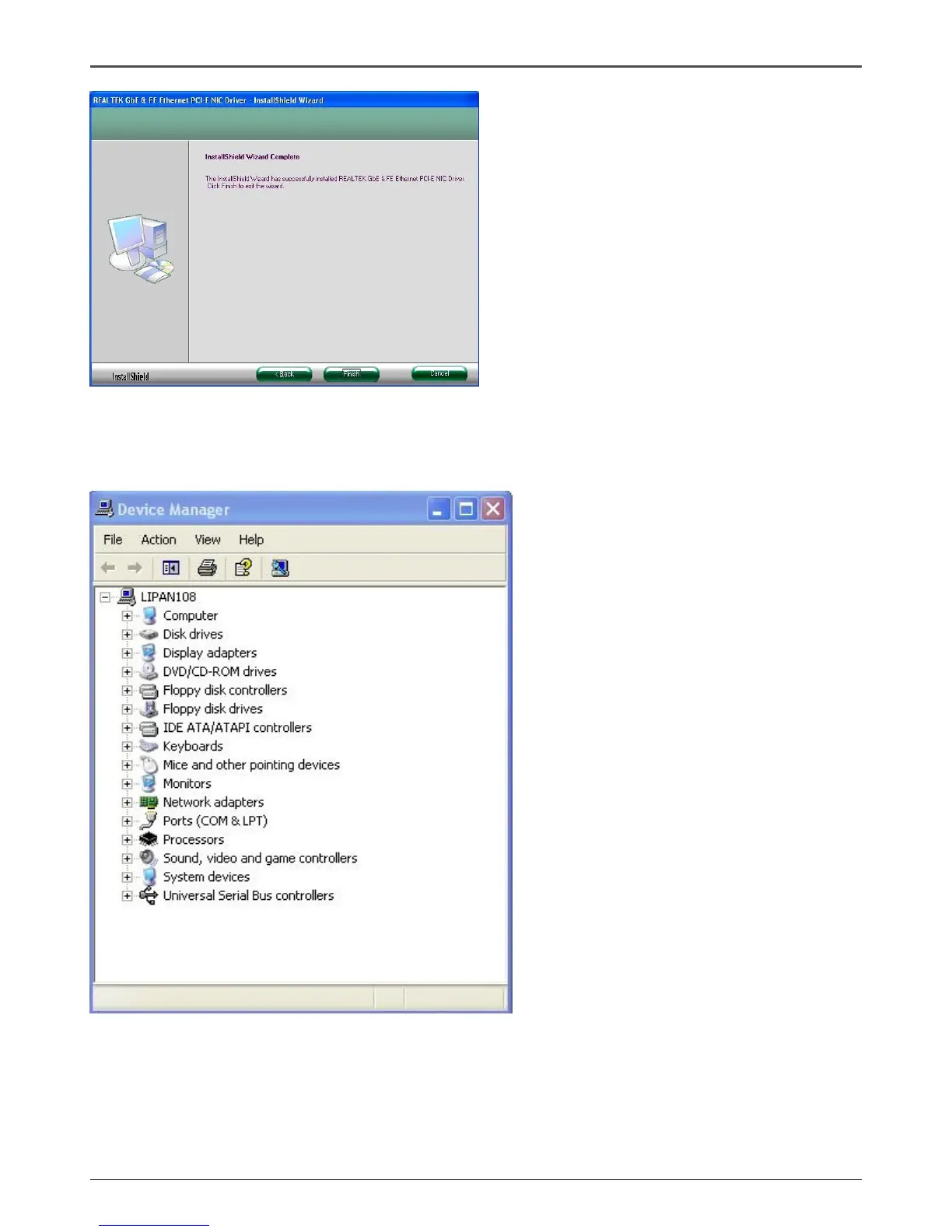Screen dimensions: 952x1232
Task: Click the Back button in InstallShield Wizard
Action: tap(284, 374)
